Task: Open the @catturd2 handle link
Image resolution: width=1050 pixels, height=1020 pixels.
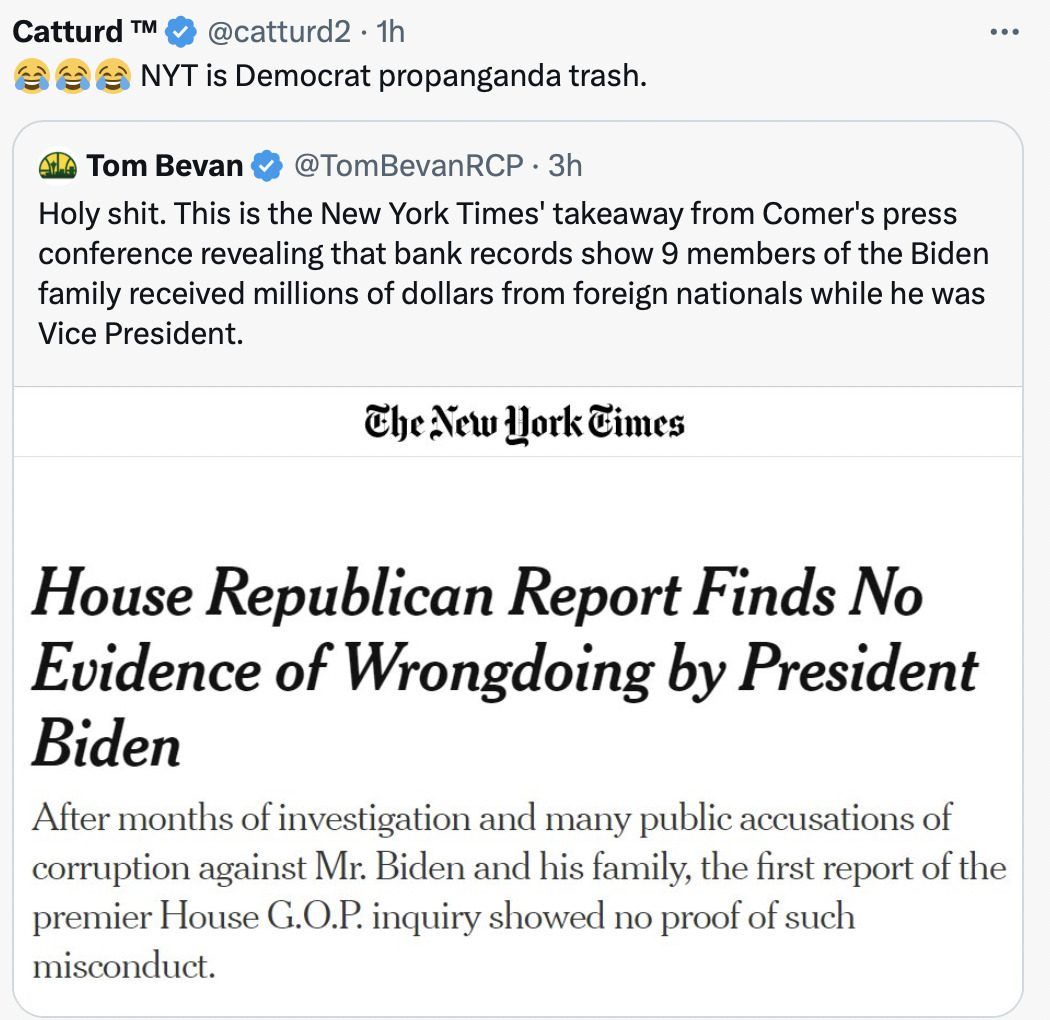Action: coord(278,32)
